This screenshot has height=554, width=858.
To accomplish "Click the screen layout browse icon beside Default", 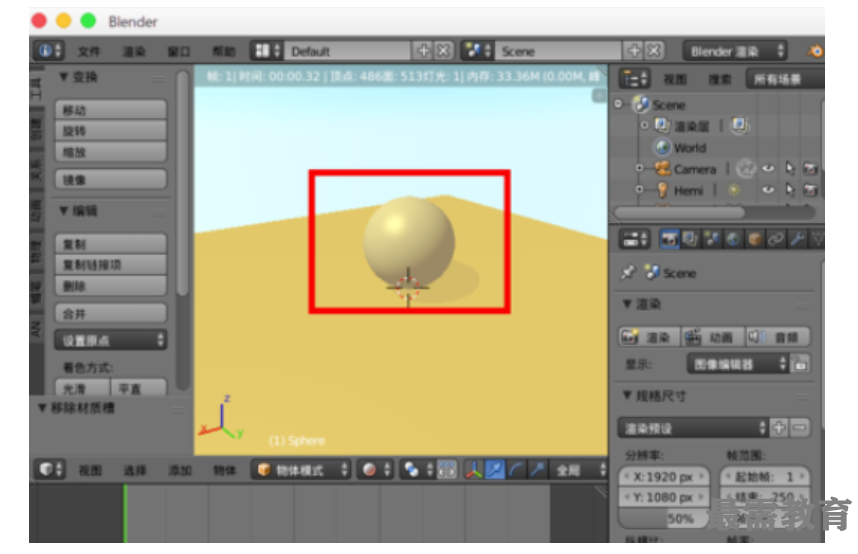I will coord(266,51).
